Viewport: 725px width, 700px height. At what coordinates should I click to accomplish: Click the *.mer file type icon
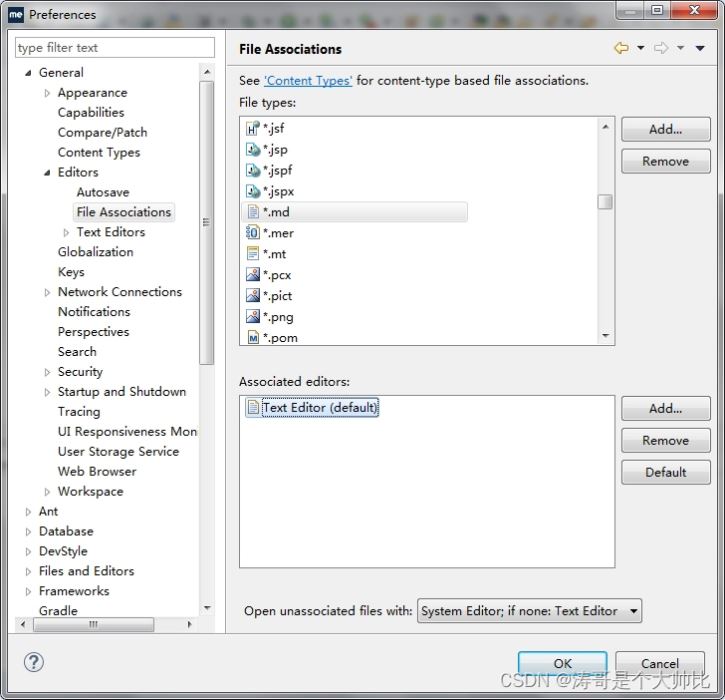pos(253,233)
